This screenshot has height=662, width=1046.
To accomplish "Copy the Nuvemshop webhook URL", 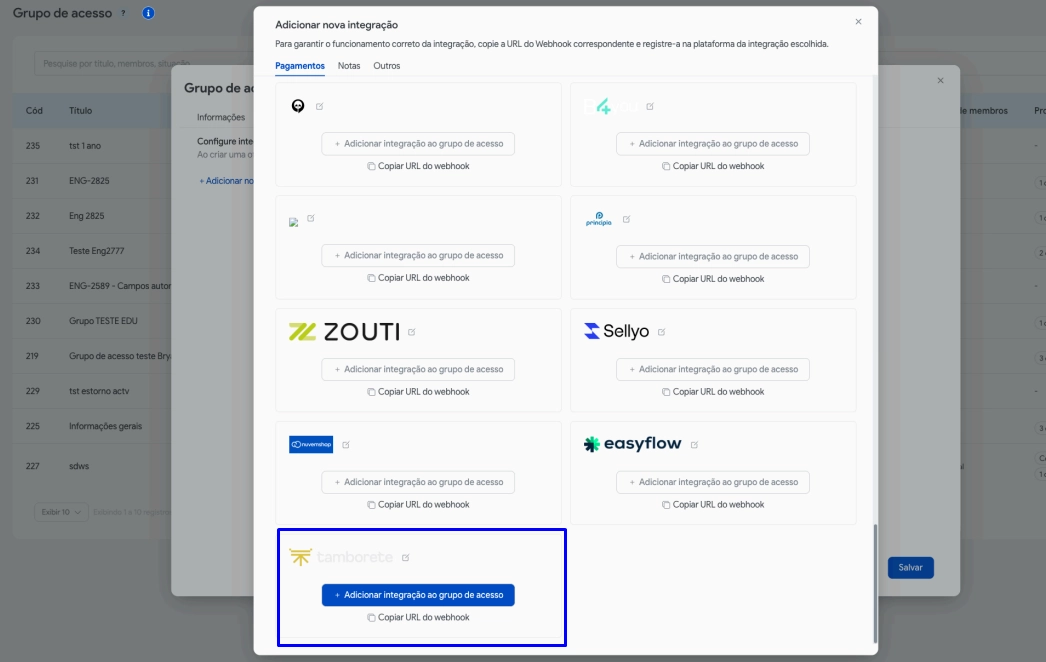I will [418, 505].
